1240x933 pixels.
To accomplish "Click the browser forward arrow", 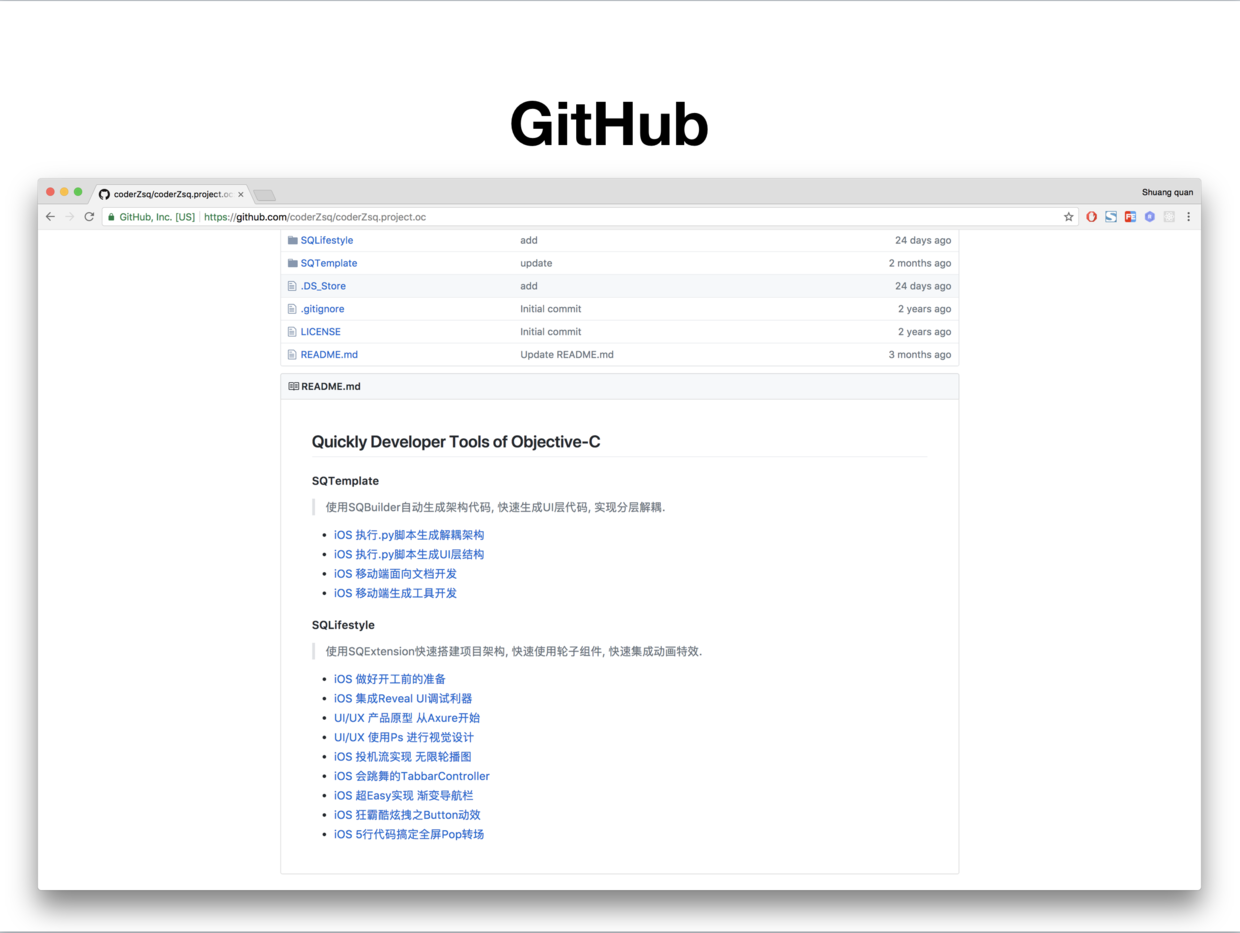I will coord(70,217).
